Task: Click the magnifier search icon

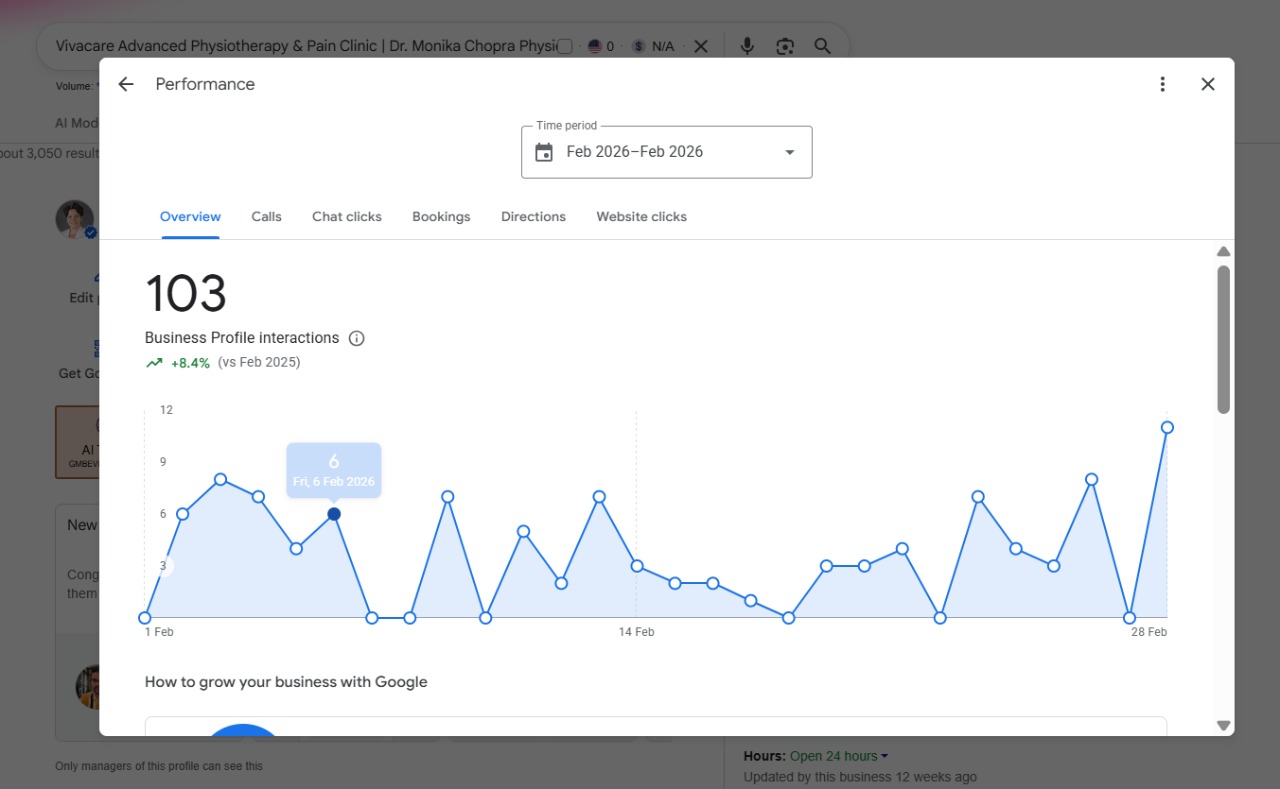Action: 822,46
